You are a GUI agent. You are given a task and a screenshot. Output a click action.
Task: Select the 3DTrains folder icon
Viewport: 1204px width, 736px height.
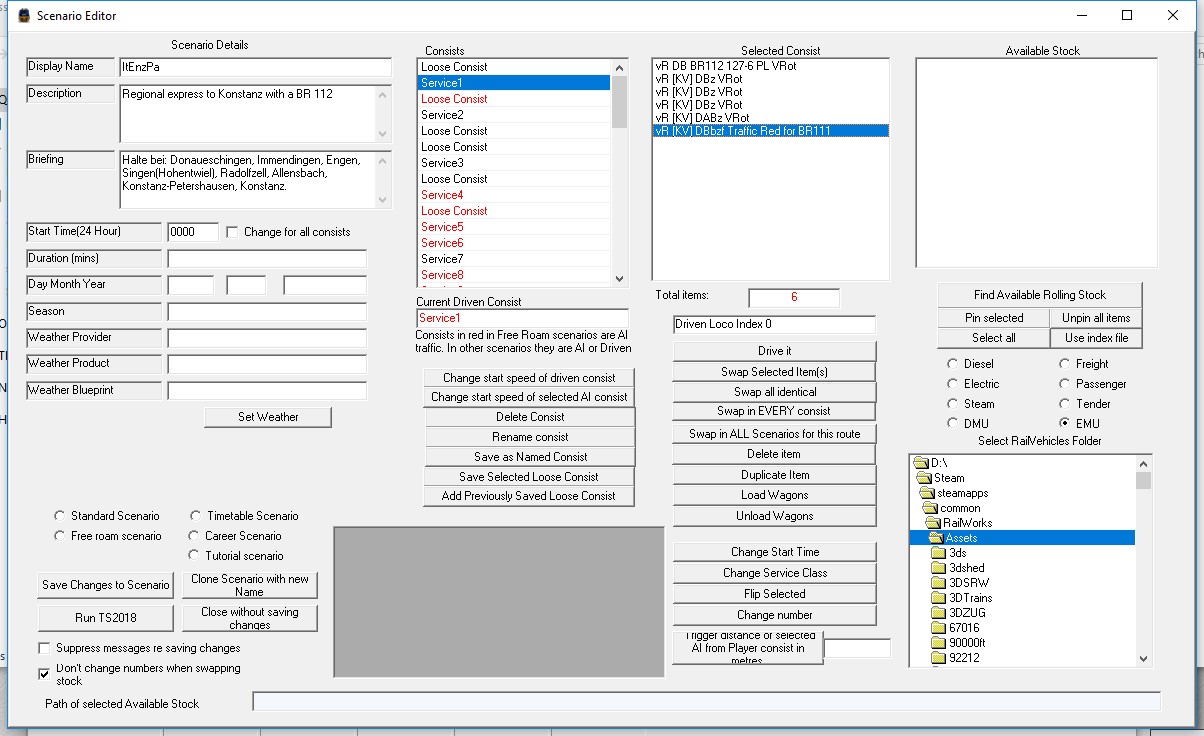(937, 598)
